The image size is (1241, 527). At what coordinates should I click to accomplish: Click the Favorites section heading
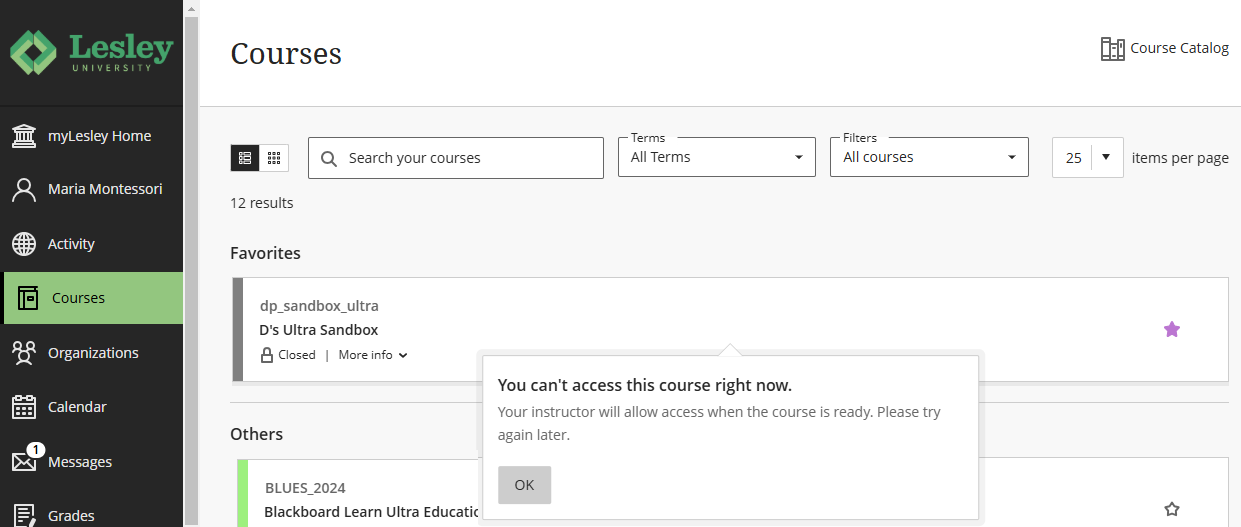pos(265,253)
